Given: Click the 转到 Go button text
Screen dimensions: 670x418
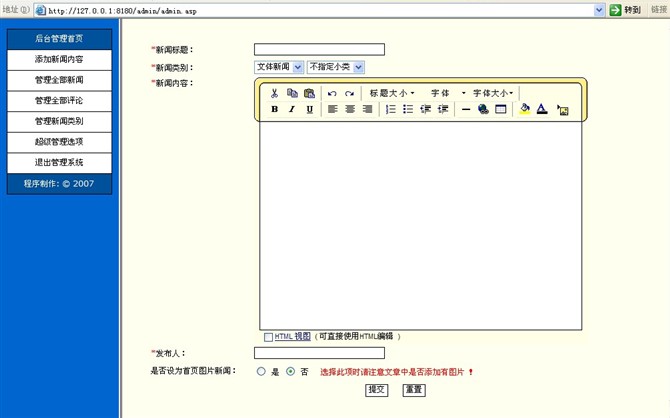Looking at the screenshot, I should 632,10.
